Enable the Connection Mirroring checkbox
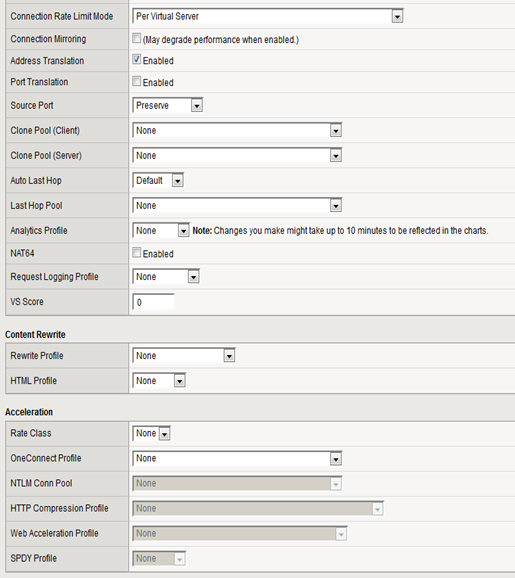Viewport: 515px width, 578px height. [137, 38]
